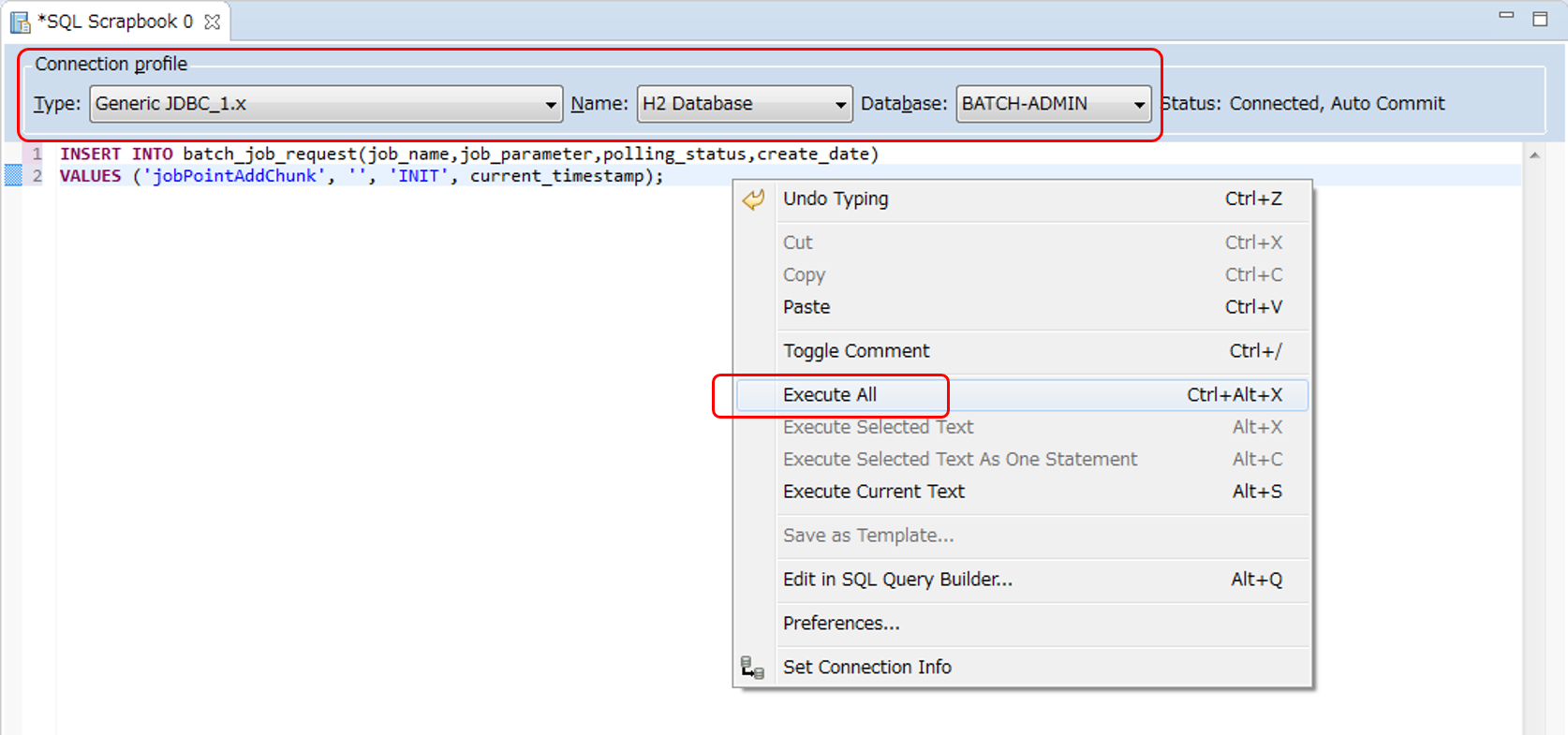
Task: Minimize the editor pane
Action: pyautogui.click(x=1506, y=16)
